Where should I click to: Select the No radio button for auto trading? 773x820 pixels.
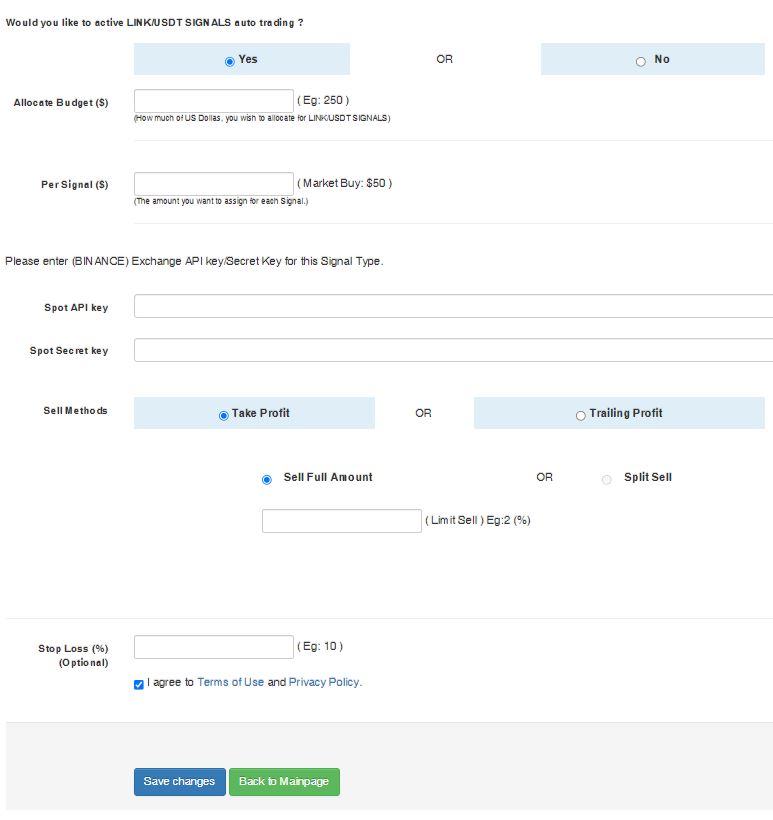point(641,62)
